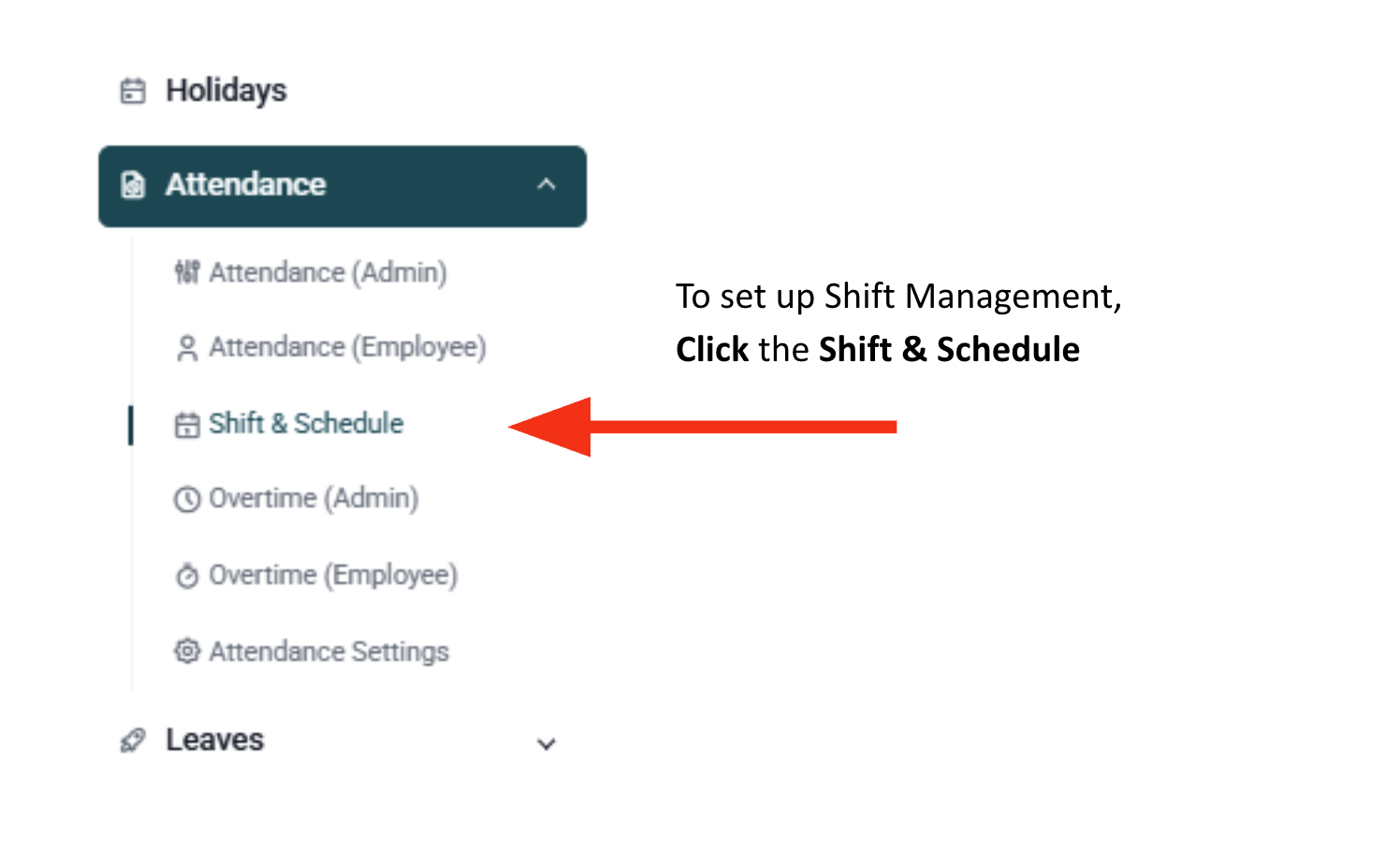Click the Holidays calendar icon

(x=133, y=91)
